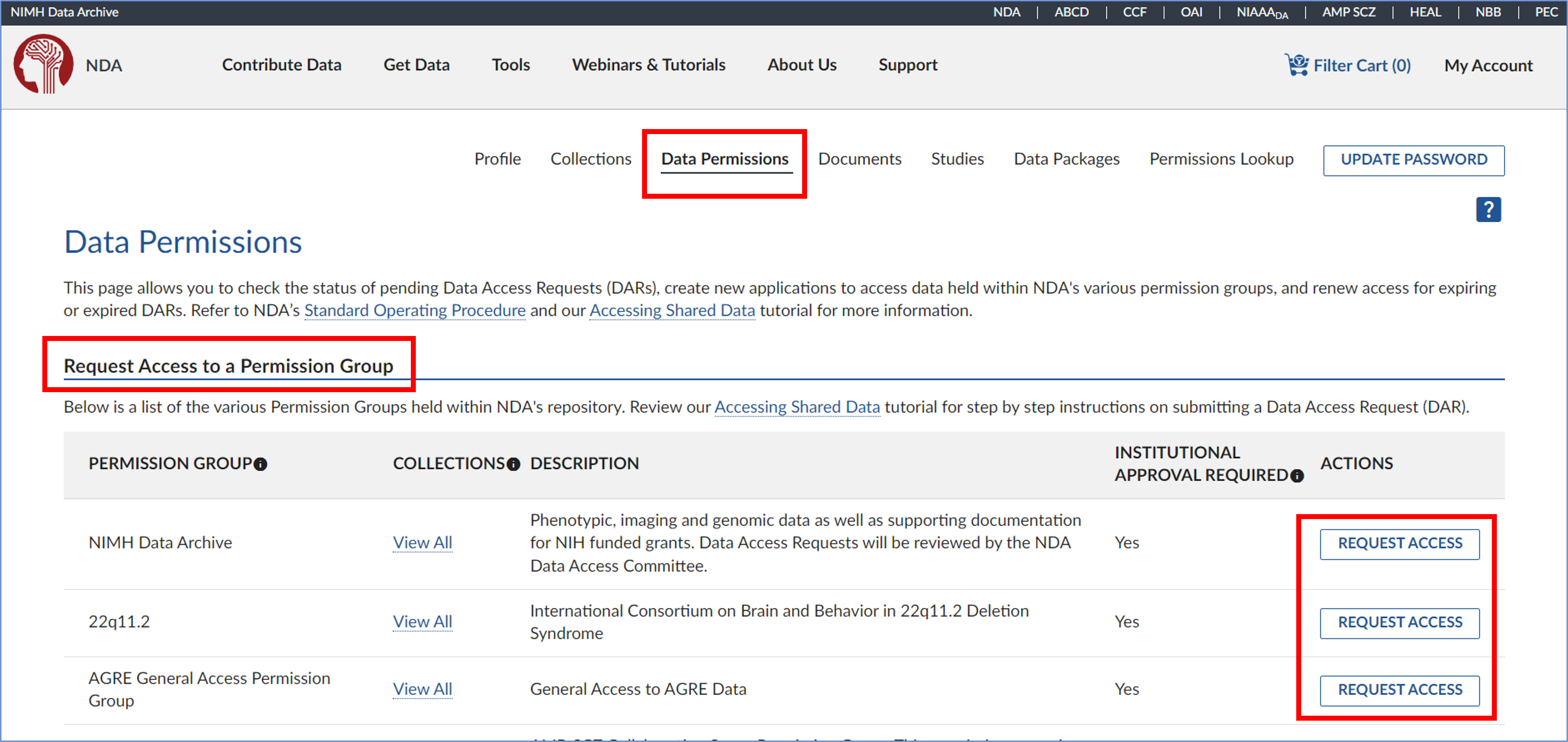
Task: Request access to NIMH Data Archive
Action: [x=1399, y=544]
